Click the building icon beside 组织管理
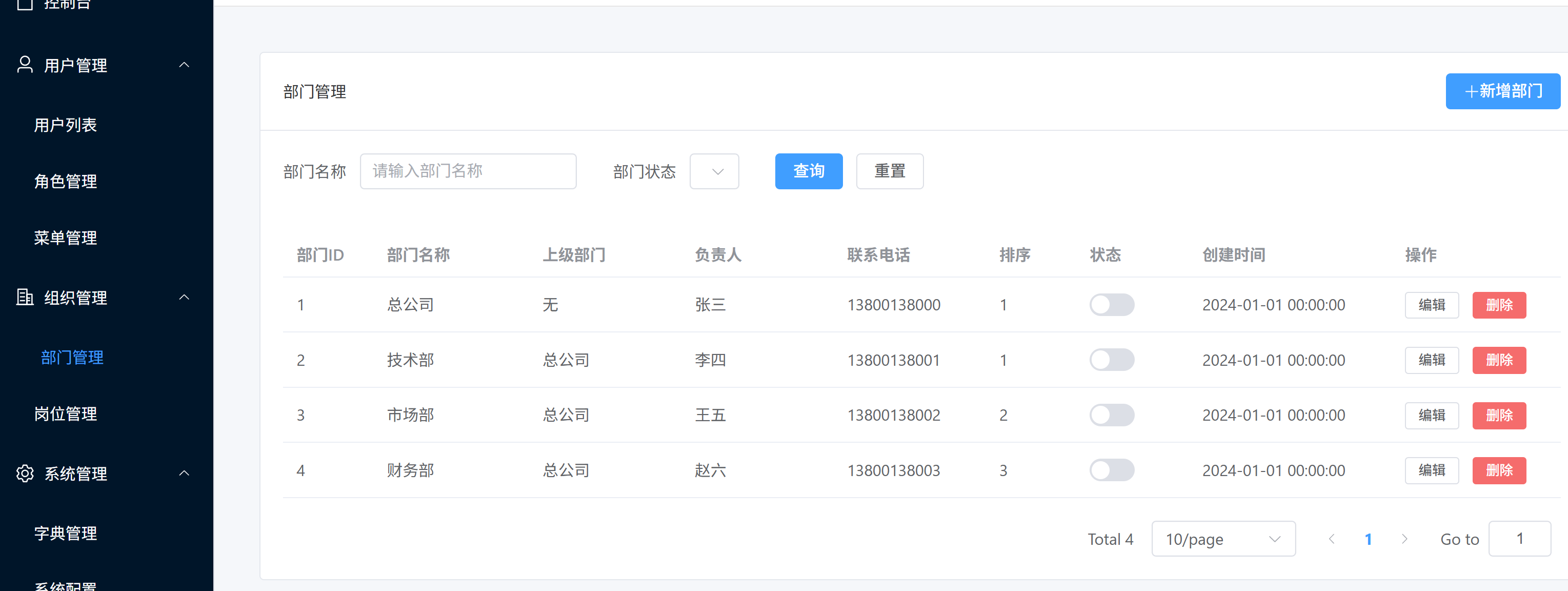 coord(25,297)
